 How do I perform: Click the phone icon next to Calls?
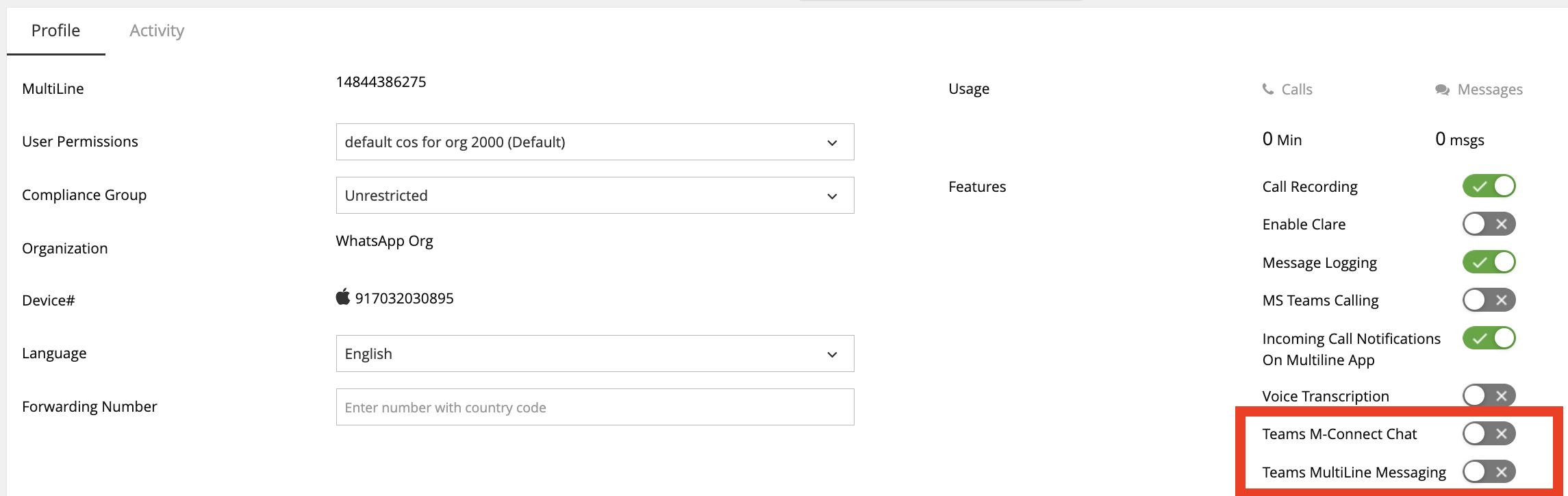point(1268,89)
